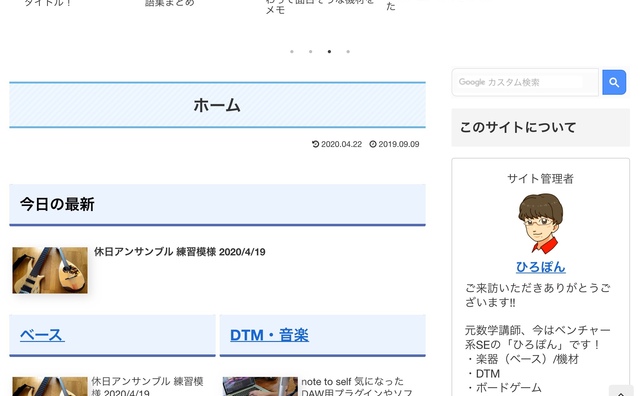This screenshot has height=396, width=640.
Task: Open the ベース category link
Action: (42, 335)
